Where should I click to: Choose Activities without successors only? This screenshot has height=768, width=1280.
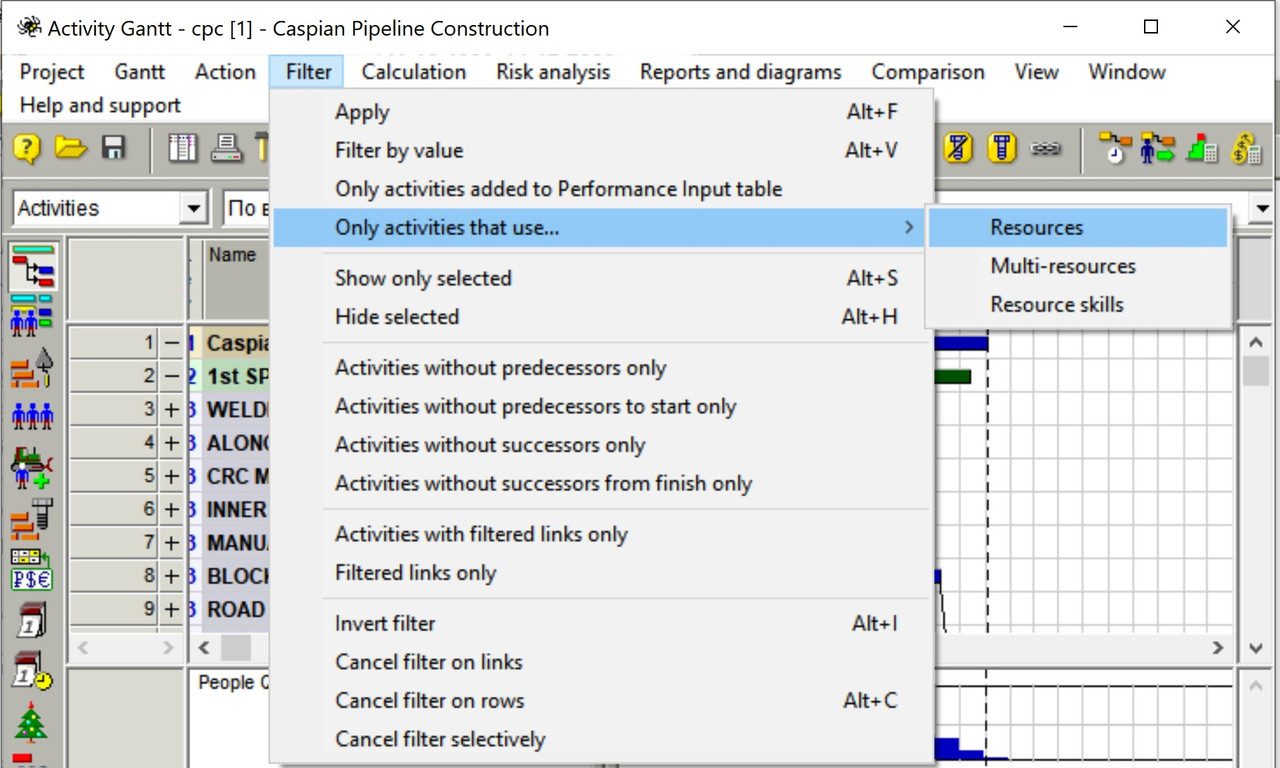click(602, 445)
